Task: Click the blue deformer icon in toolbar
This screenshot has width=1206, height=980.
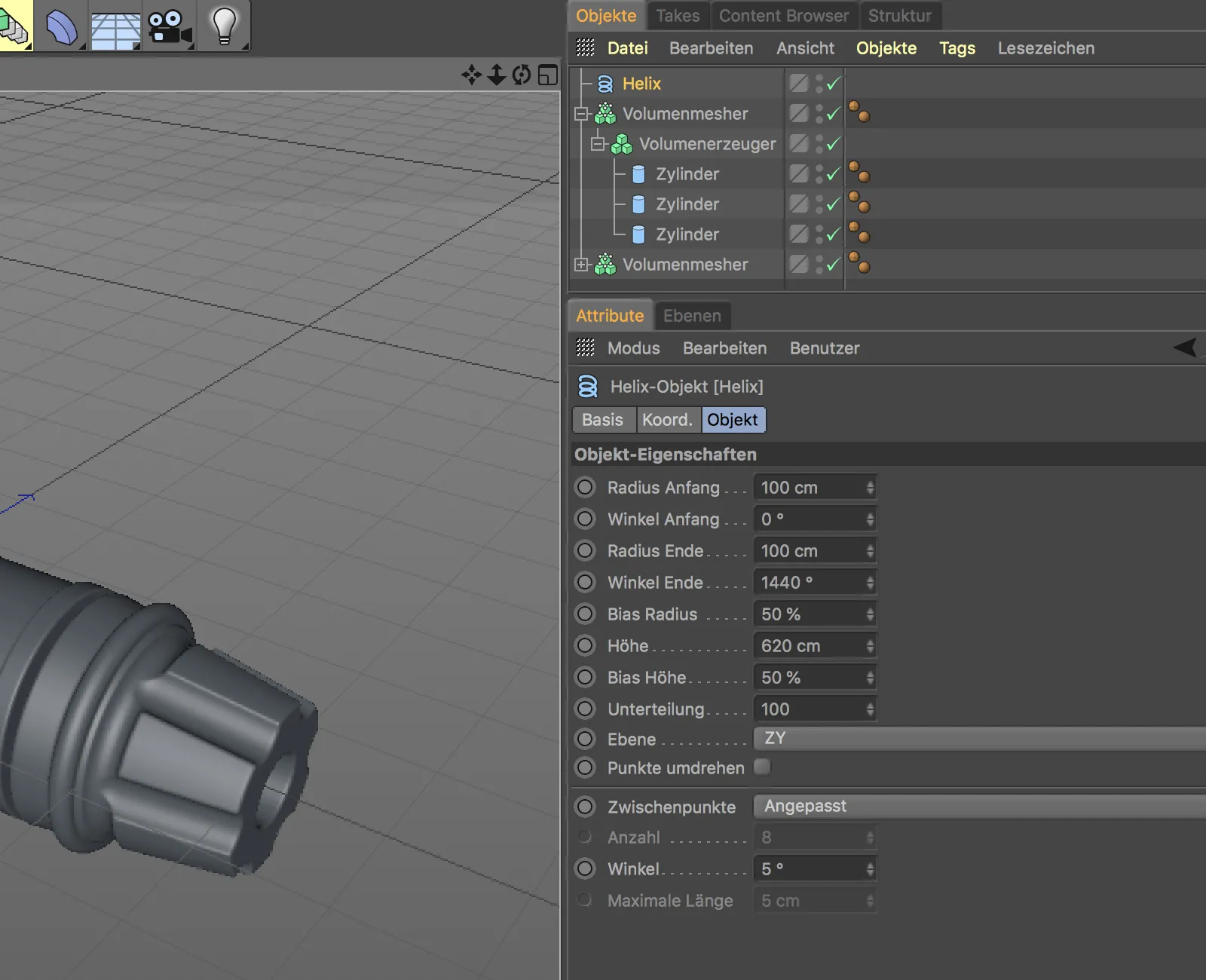Action: tap(62, 27)
